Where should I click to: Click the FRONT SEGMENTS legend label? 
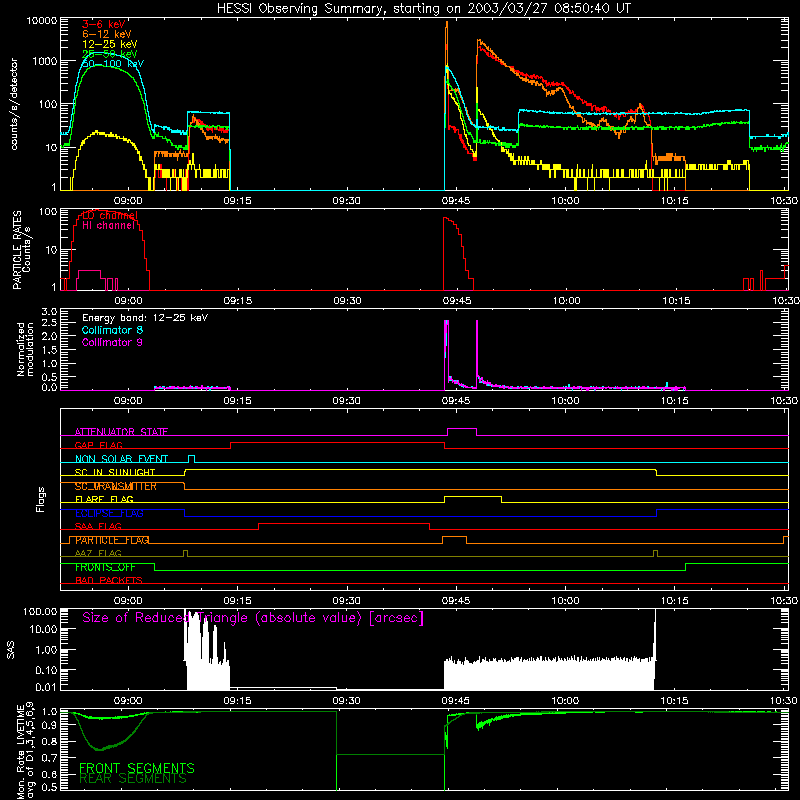coord(137,768)
